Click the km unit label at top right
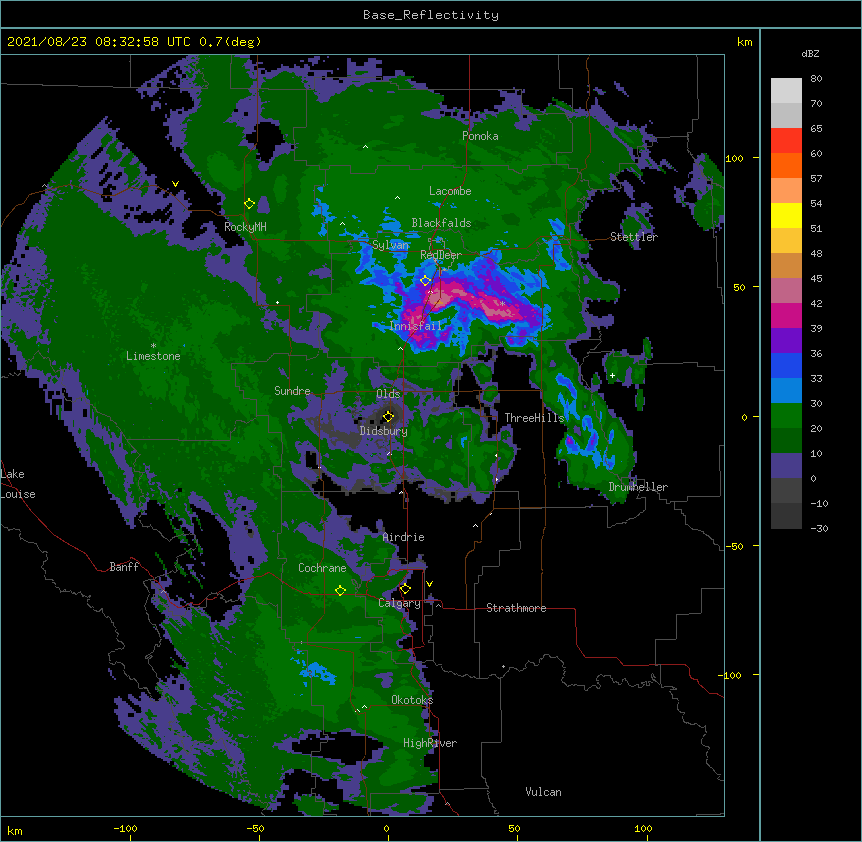Screen dimensions: 862x842 tap(745, 42)
